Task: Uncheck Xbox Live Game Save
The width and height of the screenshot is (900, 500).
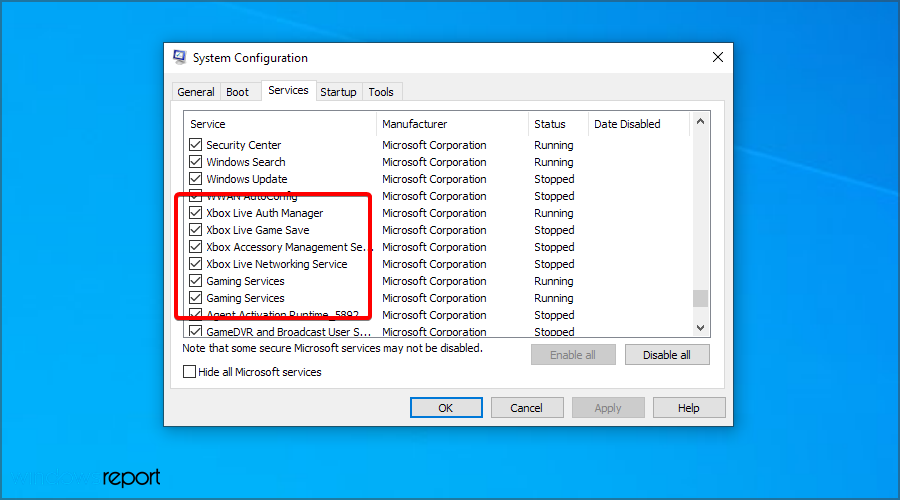Action: pyautogui.click(x=196, y=230)
